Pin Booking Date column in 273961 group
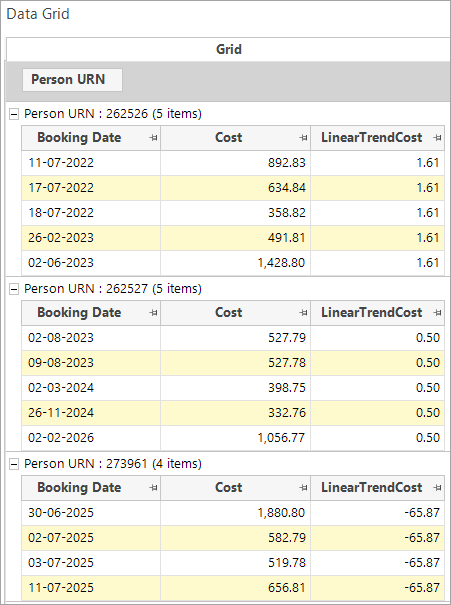 [x=154, y=488]
